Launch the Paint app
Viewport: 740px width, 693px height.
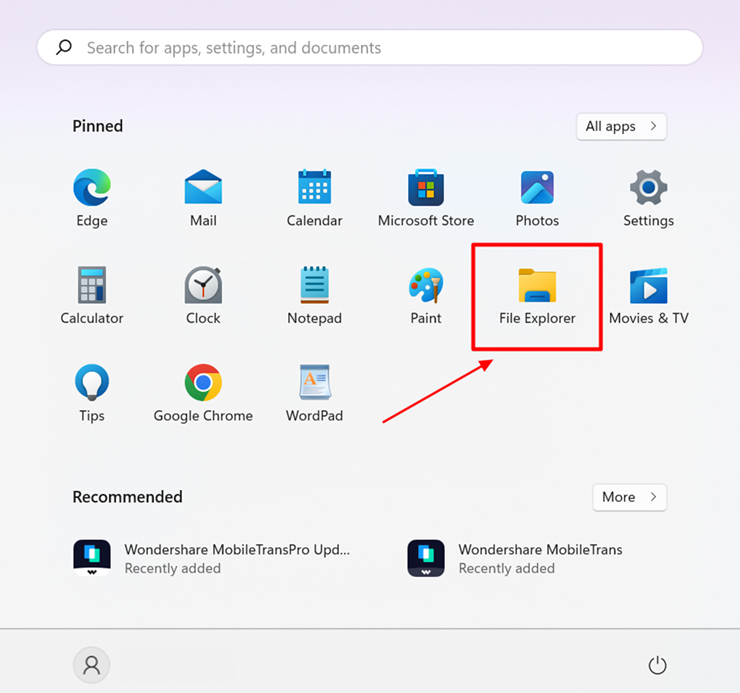point(426,296)
